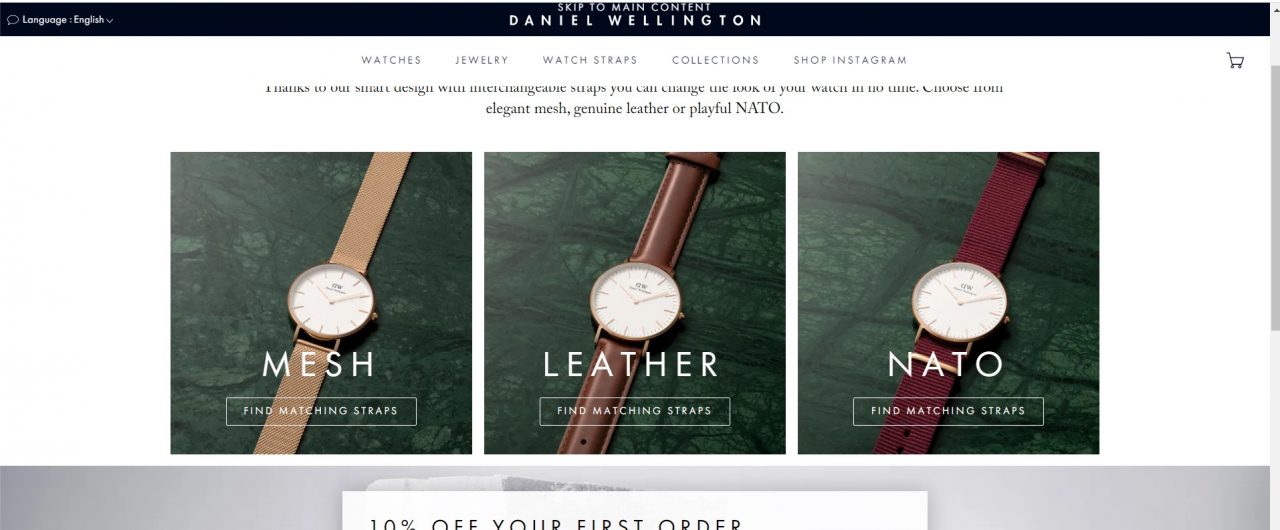Find matching straps for Mesh
Screen dimensions: 1280x530
click(x=321, y=411)
